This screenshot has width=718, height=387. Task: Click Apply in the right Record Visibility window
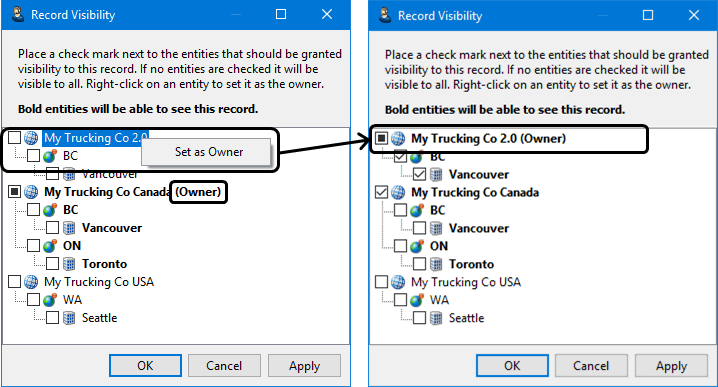pos(671,366)
